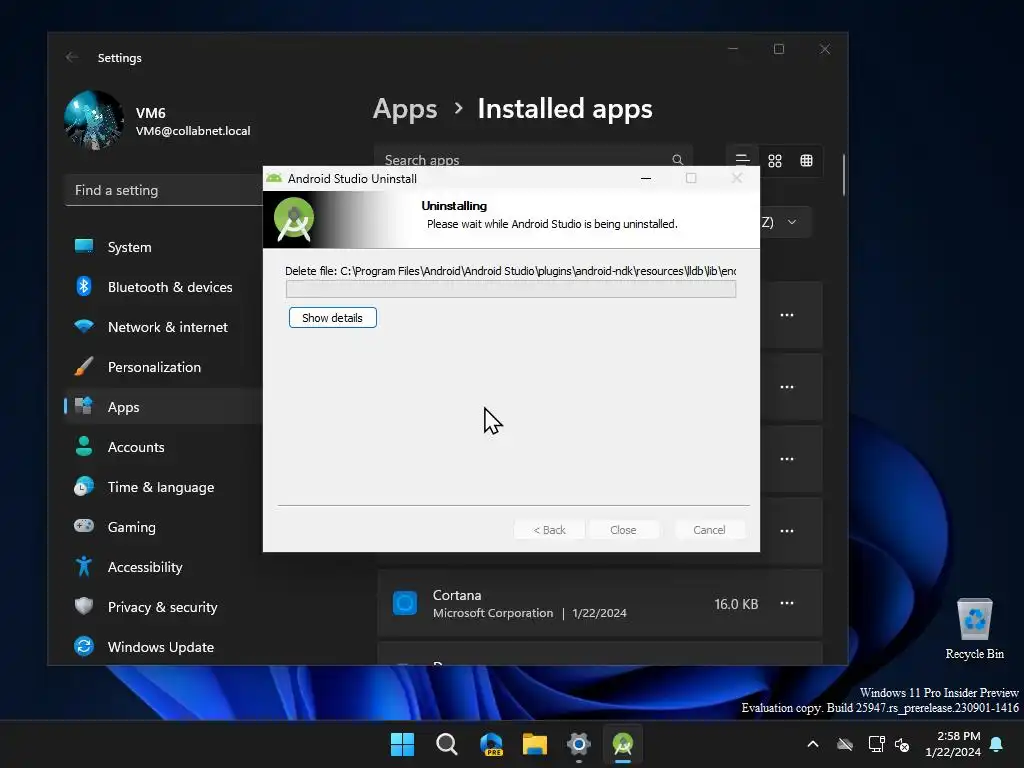Click the Gaming controller icon
1024x768 pixels.
(84, 526)
